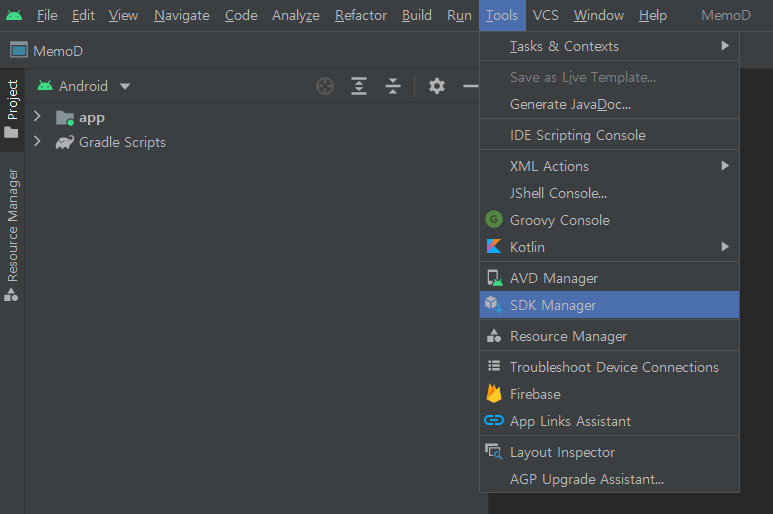Image resolution: width=773 pixels, height=514 pixels.
Task: Click the Troubleshoot Device Connections list icon
Action: pyautogui.click(x=494, y=366)
